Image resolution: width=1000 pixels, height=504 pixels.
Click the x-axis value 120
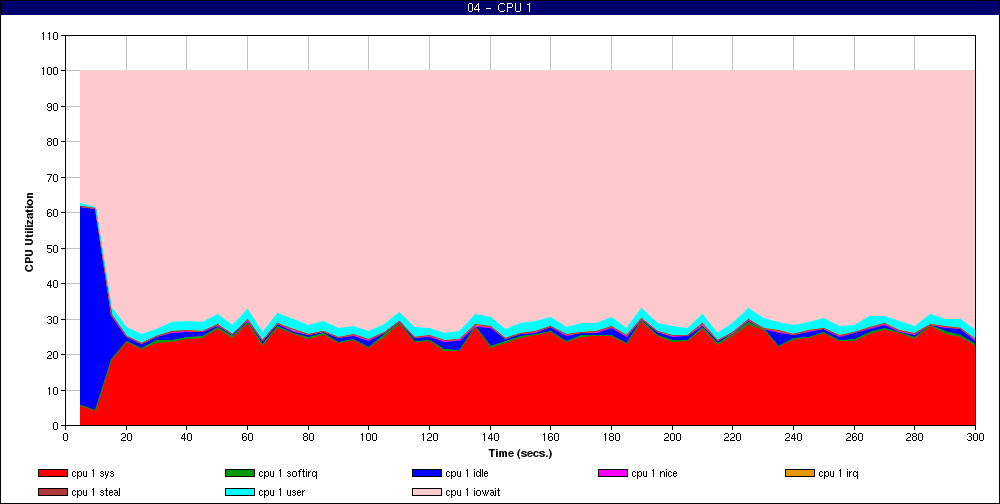(x=429, y=437)
